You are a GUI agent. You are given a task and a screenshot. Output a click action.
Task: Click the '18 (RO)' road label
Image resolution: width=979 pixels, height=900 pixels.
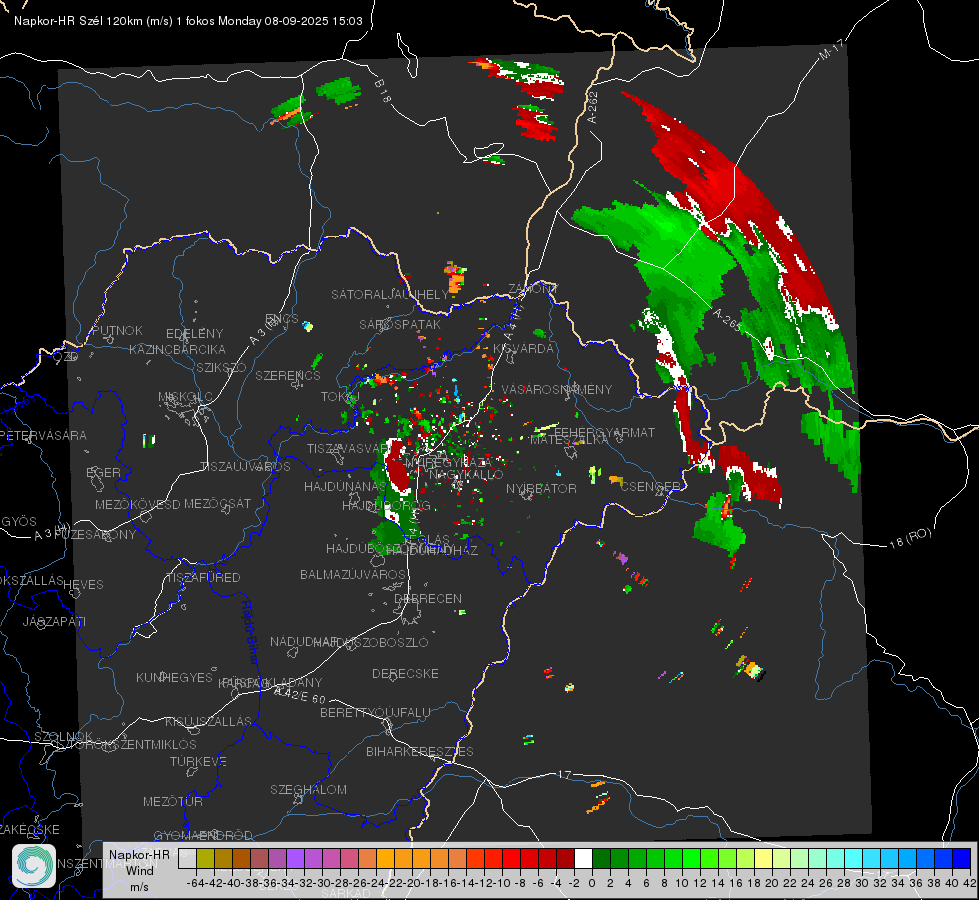click(910, 538)
